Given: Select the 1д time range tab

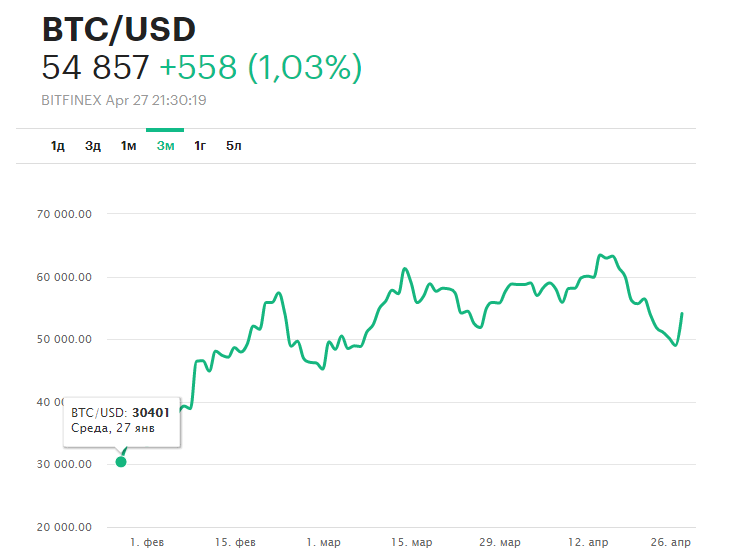Looking at the screenshot, I should (x=58, y=146).
